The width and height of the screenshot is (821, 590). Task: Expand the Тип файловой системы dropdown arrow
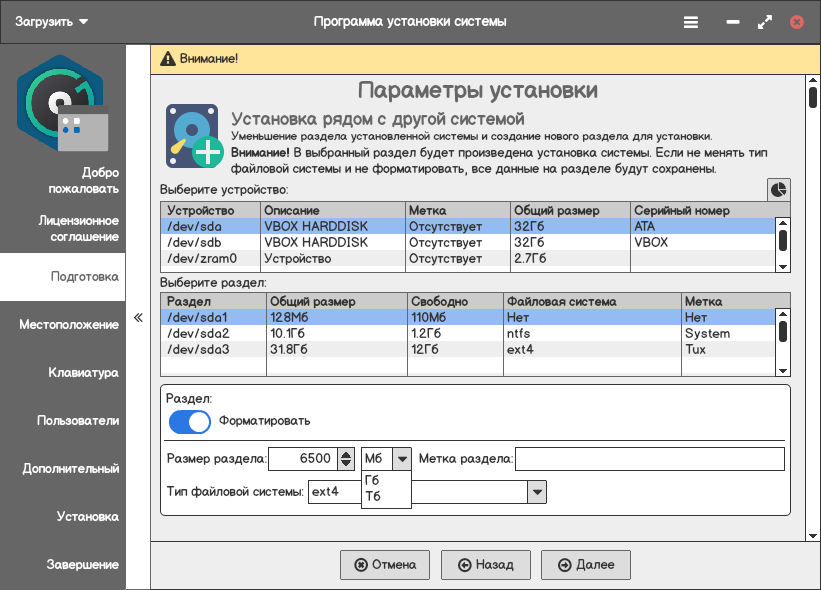point(537,492)
